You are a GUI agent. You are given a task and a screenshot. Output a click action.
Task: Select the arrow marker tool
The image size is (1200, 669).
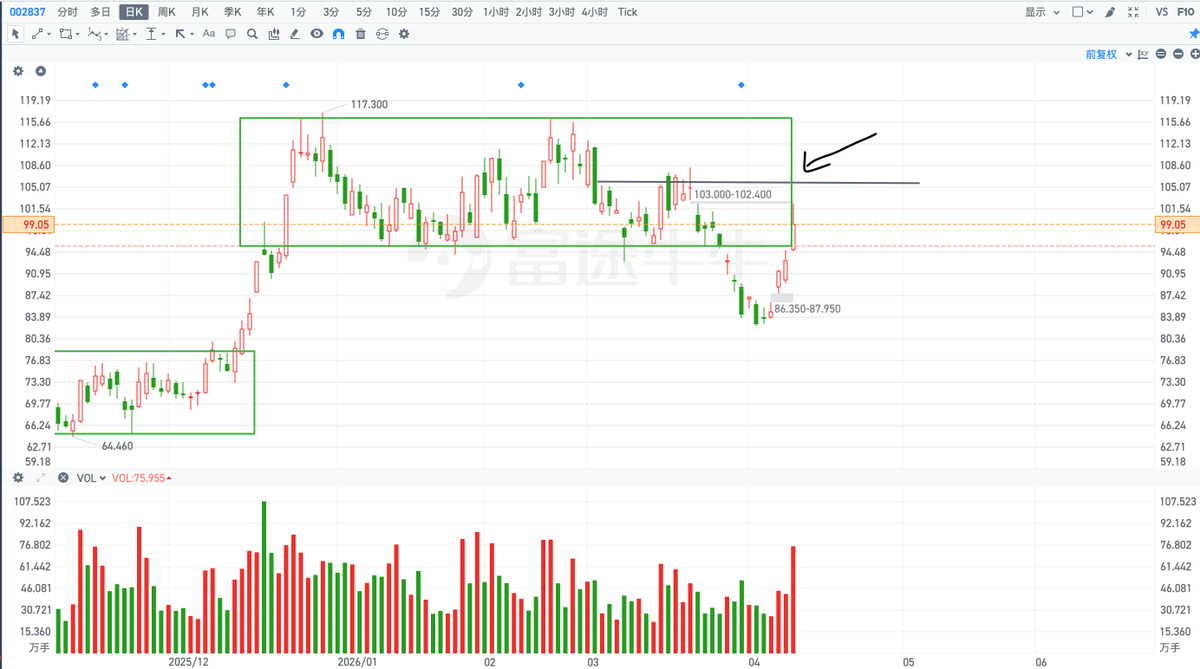pyautogui.click(x=180, y=34)
